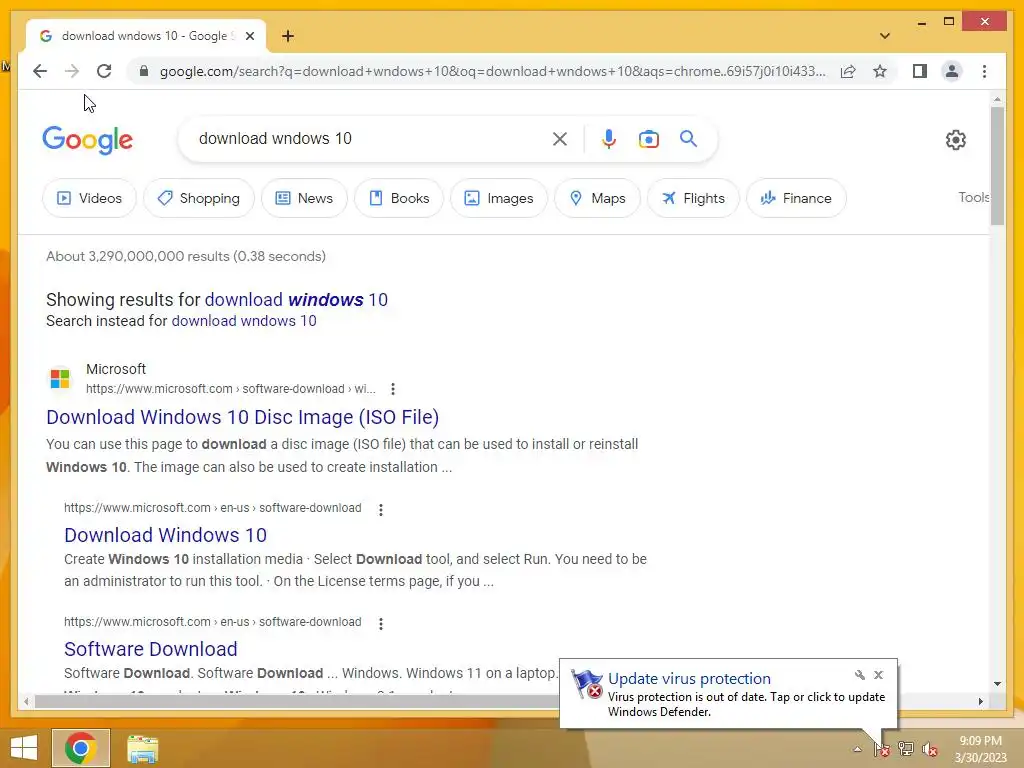Open Chrome side panel
This screenshot has width=1024, height=768.
(920, 71)
